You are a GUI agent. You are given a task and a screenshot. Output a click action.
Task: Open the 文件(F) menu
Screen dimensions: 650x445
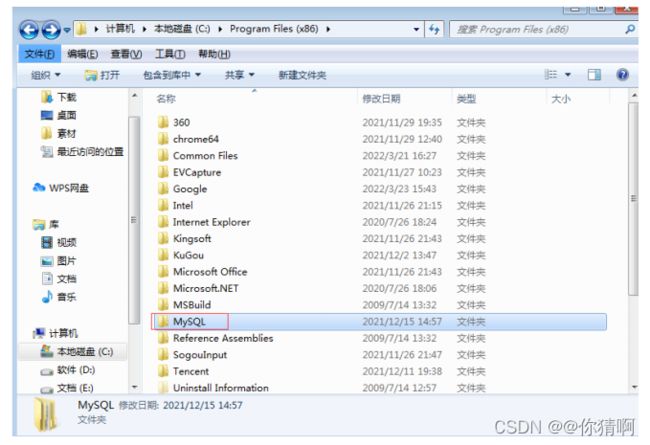(x=39, y=54)
